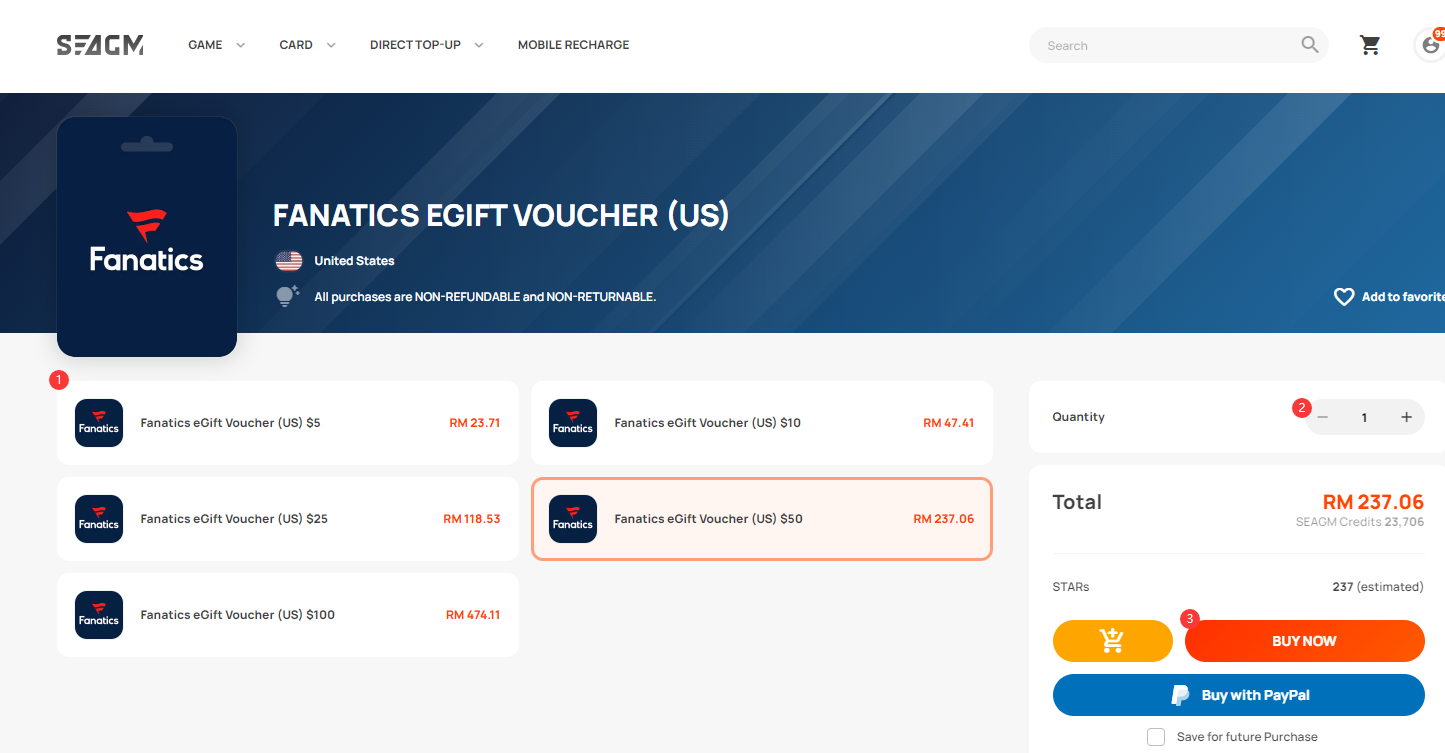
Task: Expand the GAME menu chevron
Action: (x=240, y=45)
